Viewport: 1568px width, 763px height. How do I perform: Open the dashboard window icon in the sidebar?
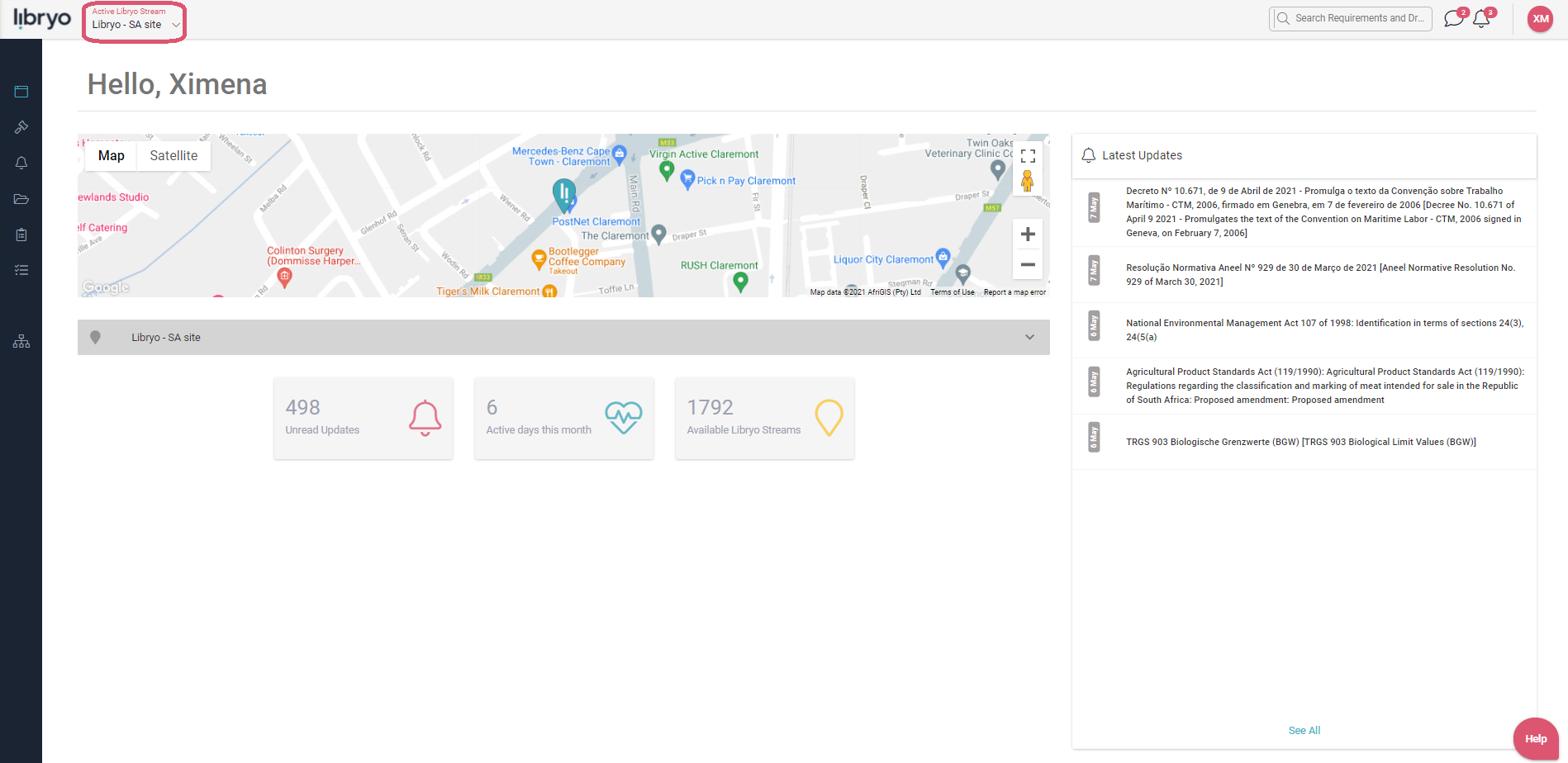[21, 92]
